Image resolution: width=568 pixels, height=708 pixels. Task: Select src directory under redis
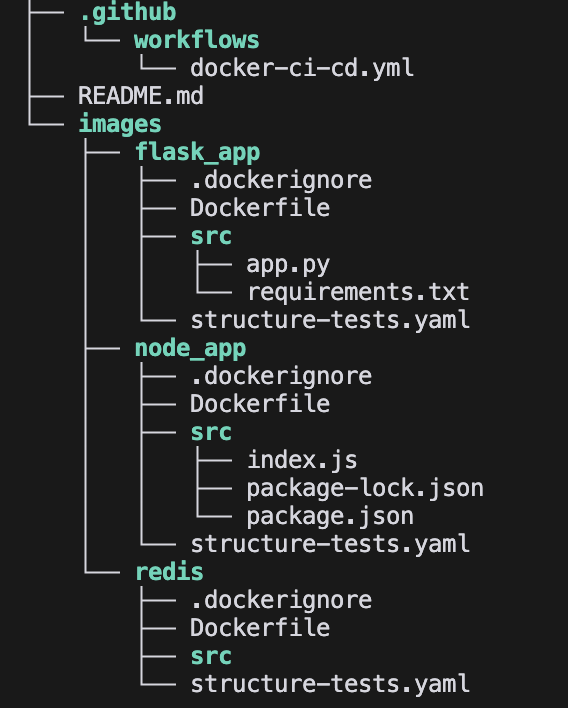(x=211, y=656)
